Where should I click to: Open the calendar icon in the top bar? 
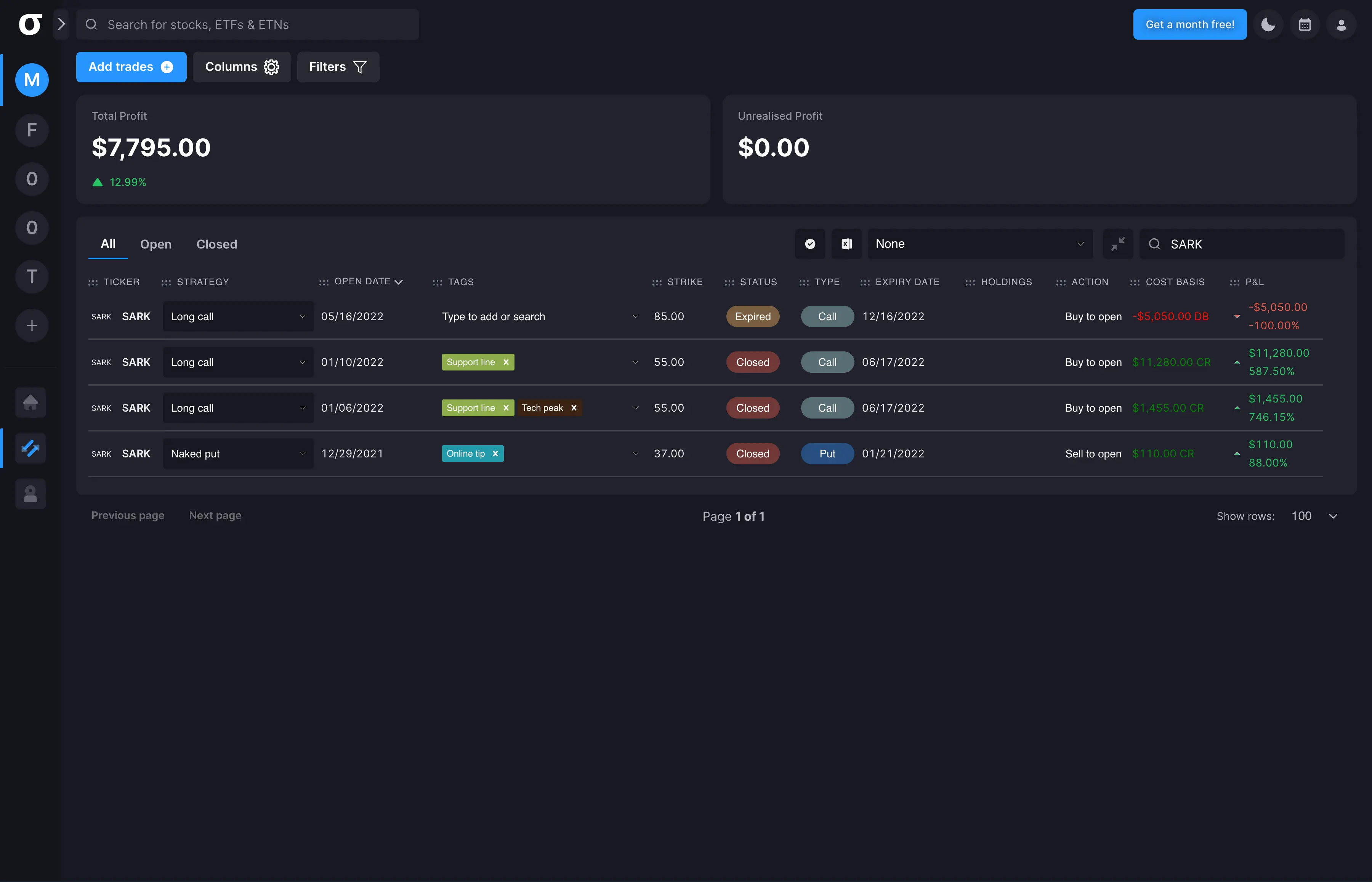point(1305,24)
